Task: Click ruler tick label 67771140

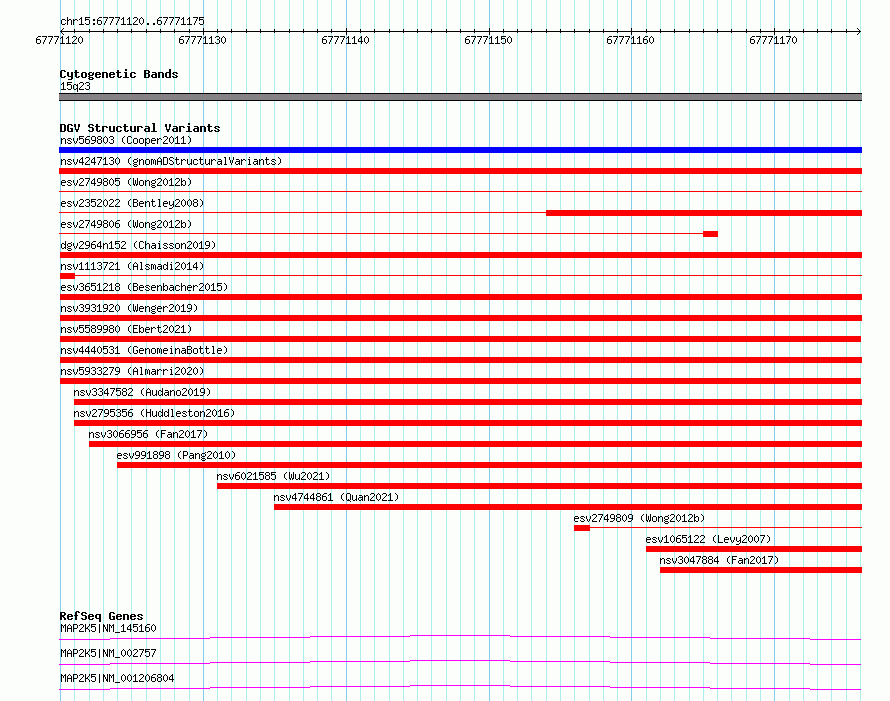Action: (x=345, y=40)
